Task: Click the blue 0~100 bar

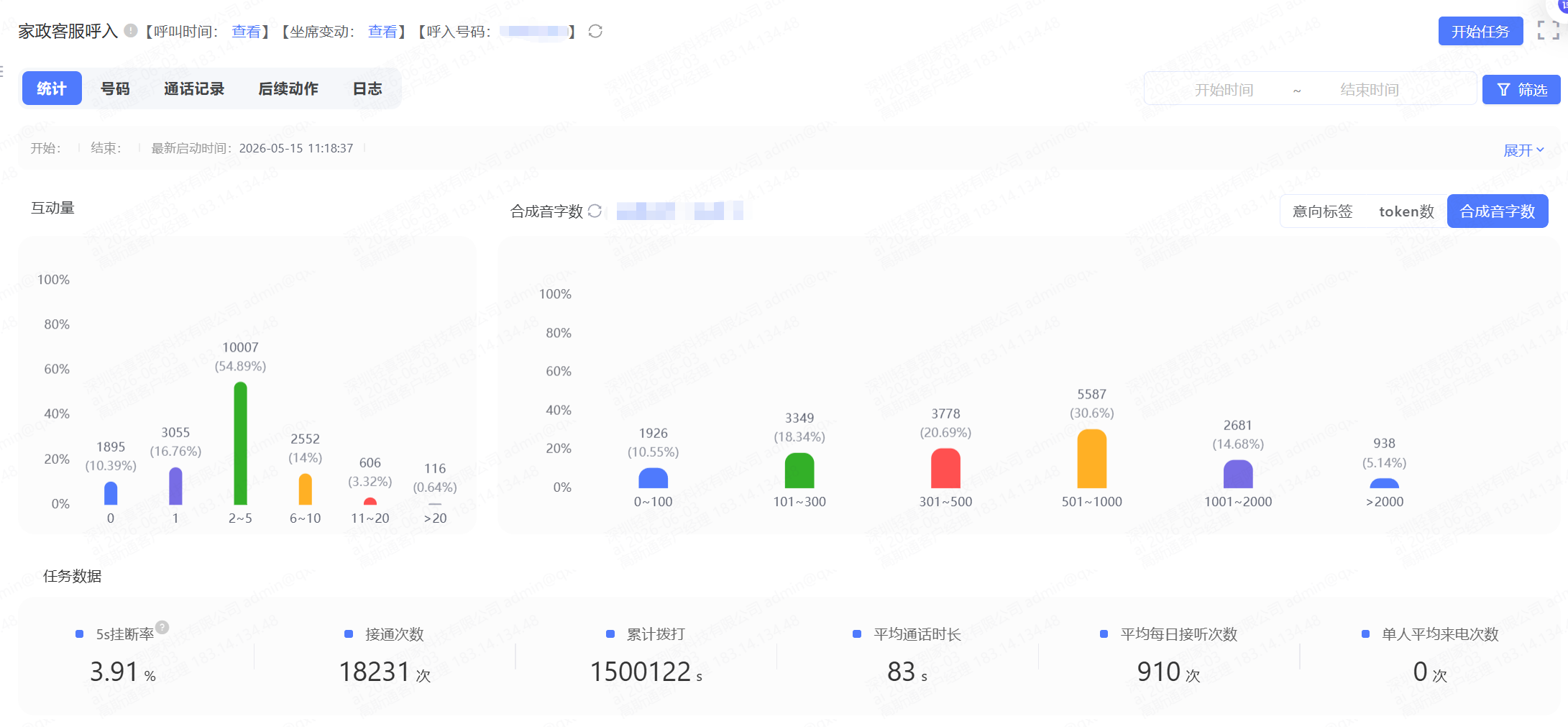Action: tap(653, 477)
